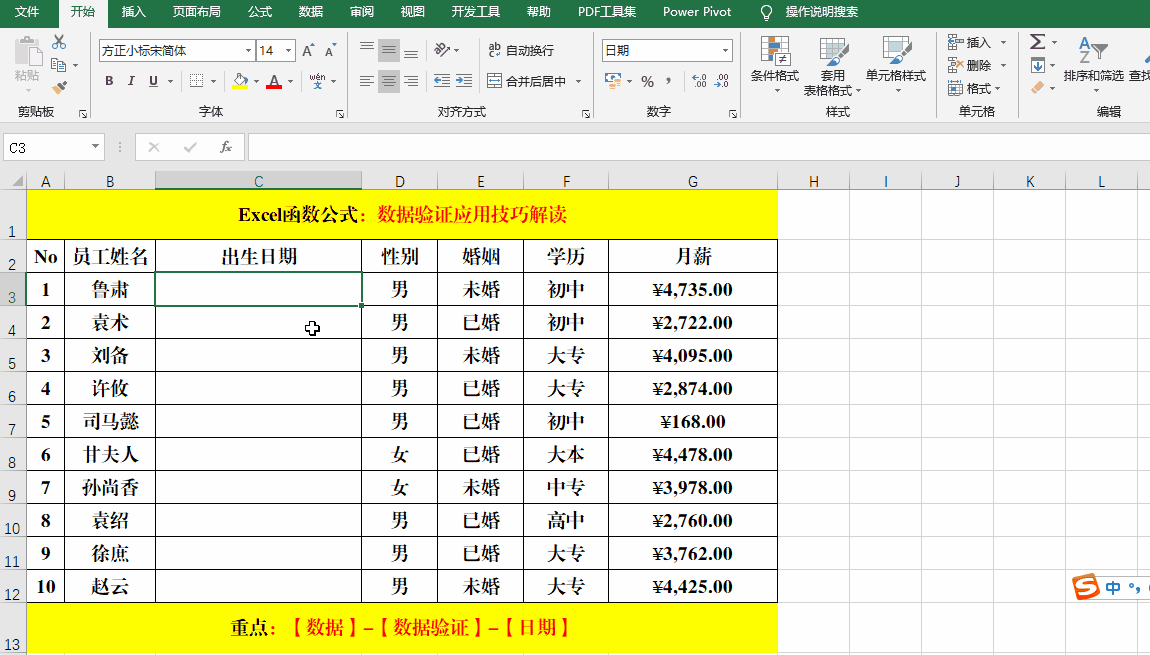
Task: Open 单元格样式 cell styles
Action: pyautogui.click(x=896, y=66)
